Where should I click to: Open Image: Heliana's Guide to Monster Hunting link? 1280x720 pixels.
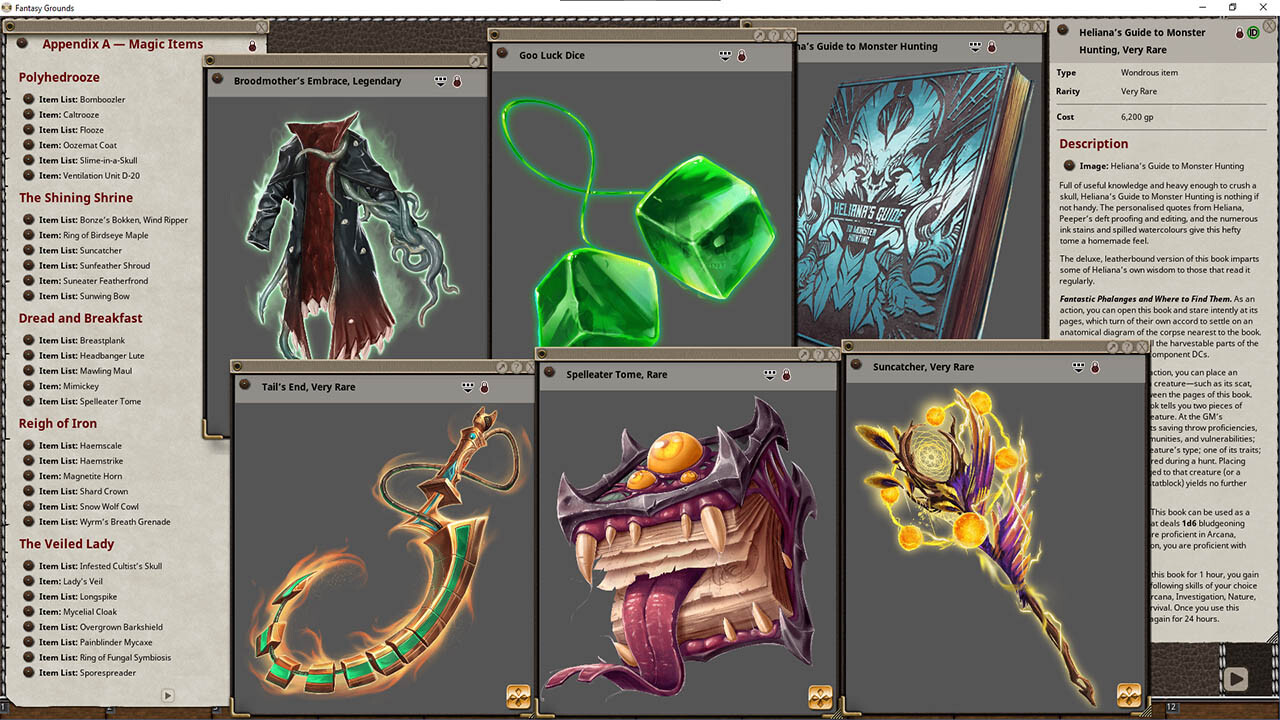point(1069,166)
